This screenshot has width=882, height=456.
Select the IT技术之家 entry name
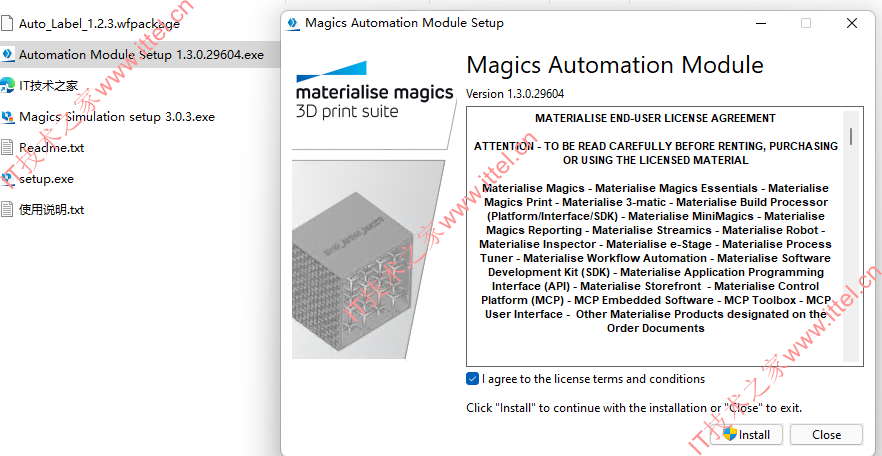(48, 85)
